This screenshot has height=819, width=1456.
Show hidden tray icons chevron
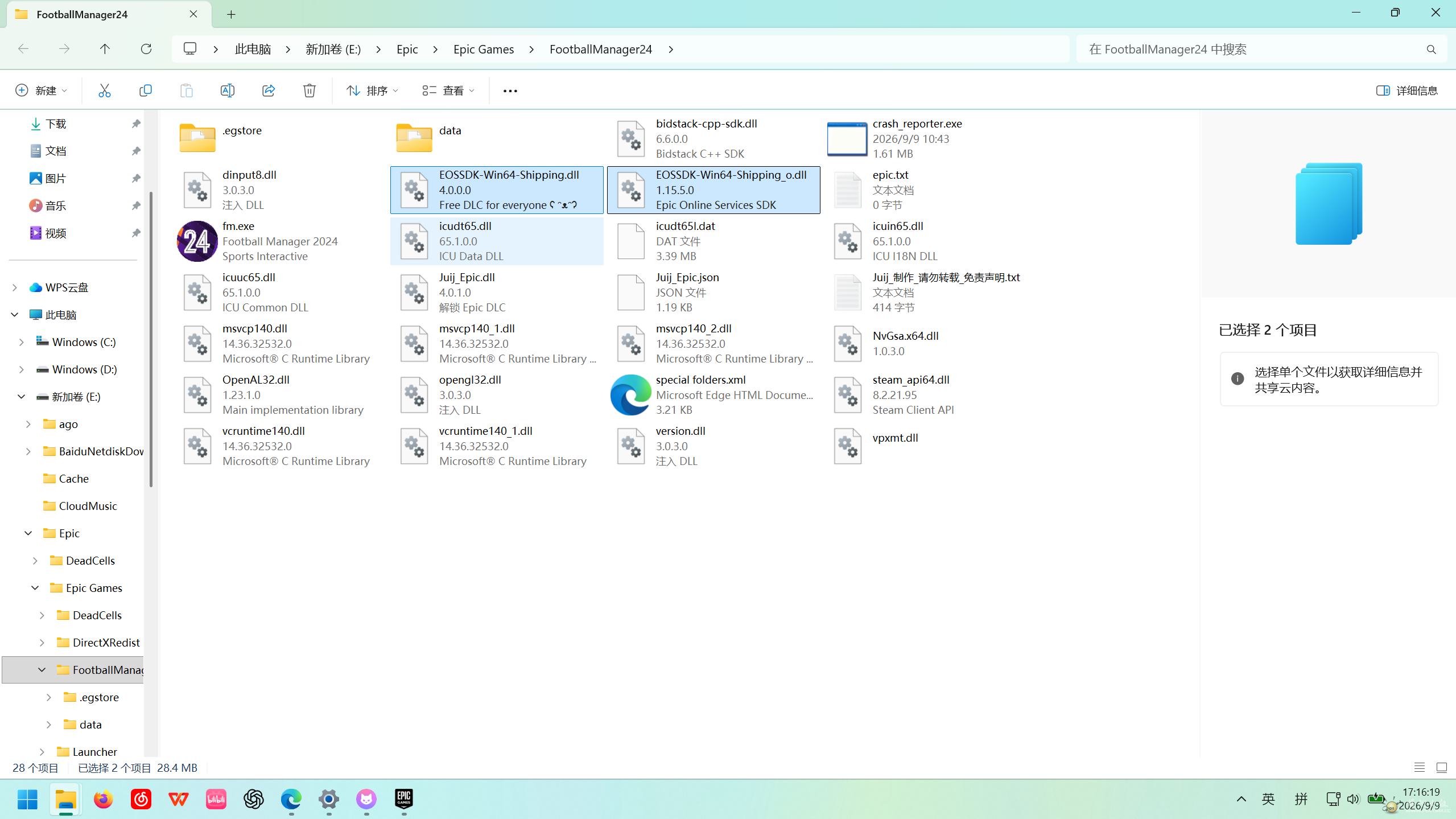coord(1241,799)
